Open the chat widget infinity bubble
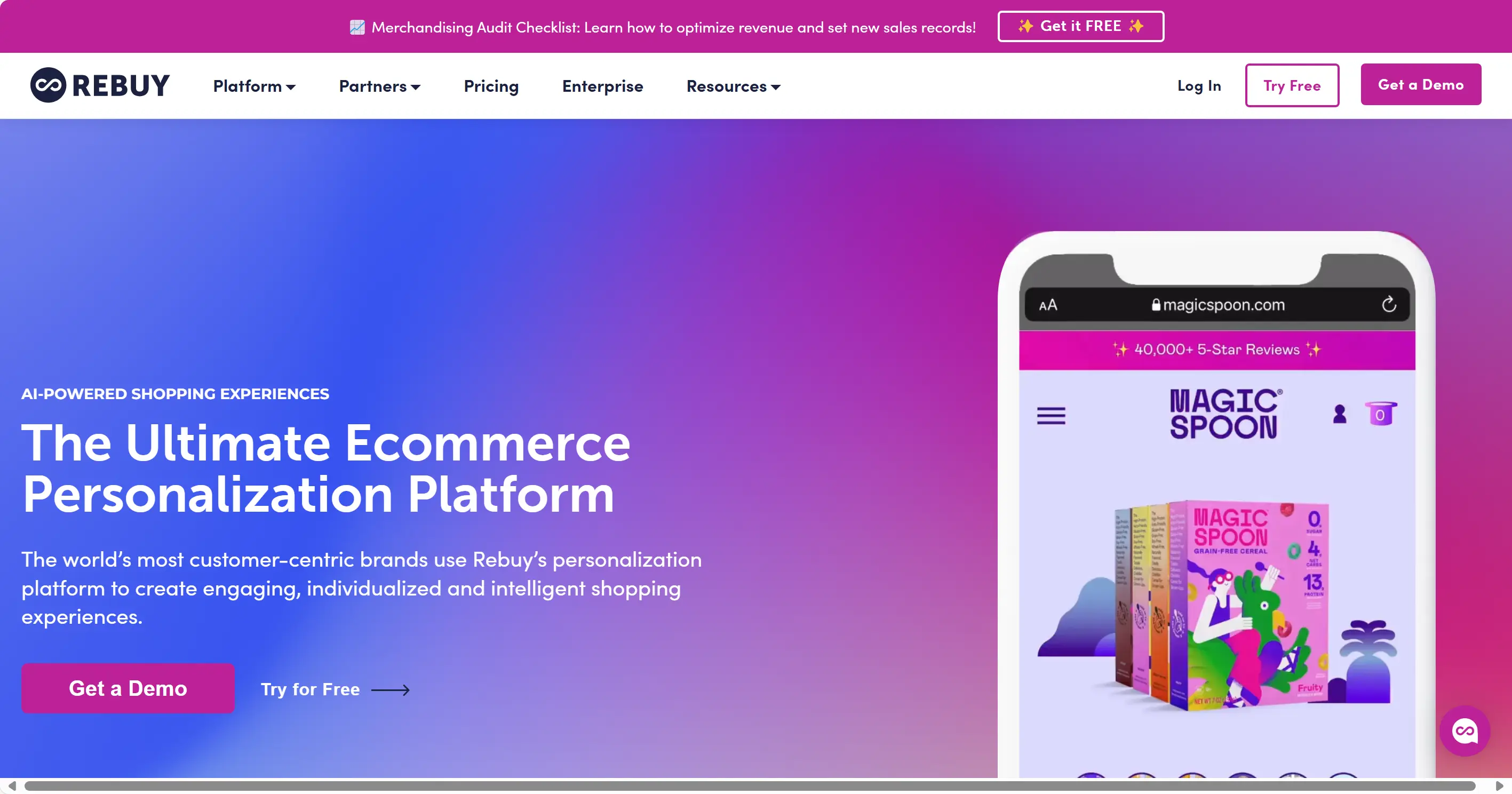Image resolution: width=1512 pixels, height=794 pixels. (1465, 731)
